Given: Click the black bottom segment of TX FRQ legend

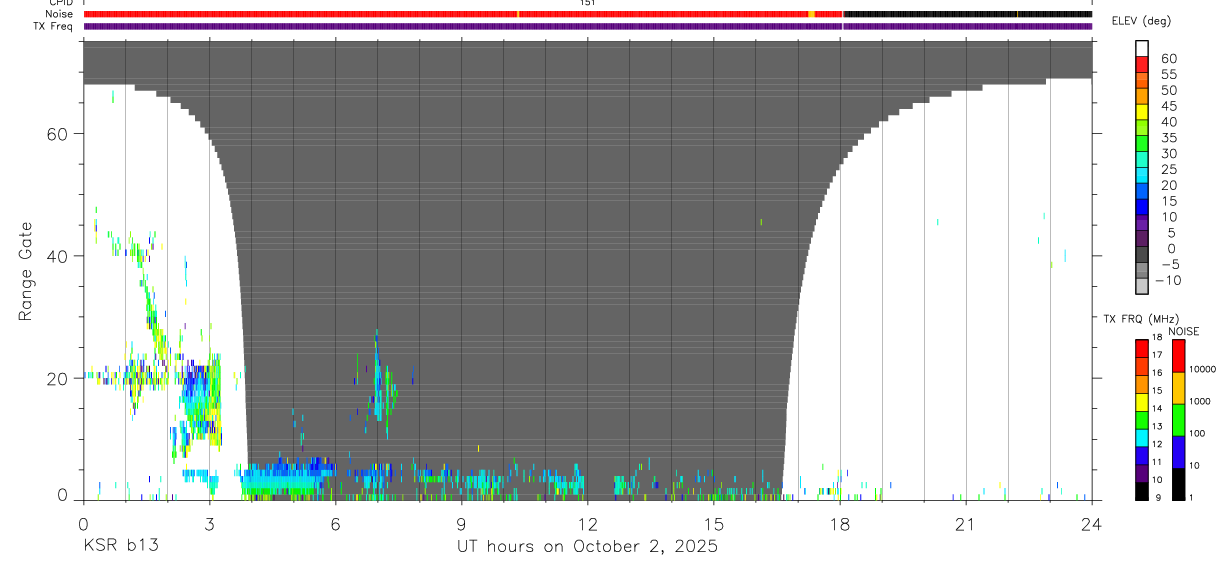Looking at the screenshot, I should point(1142,491).
